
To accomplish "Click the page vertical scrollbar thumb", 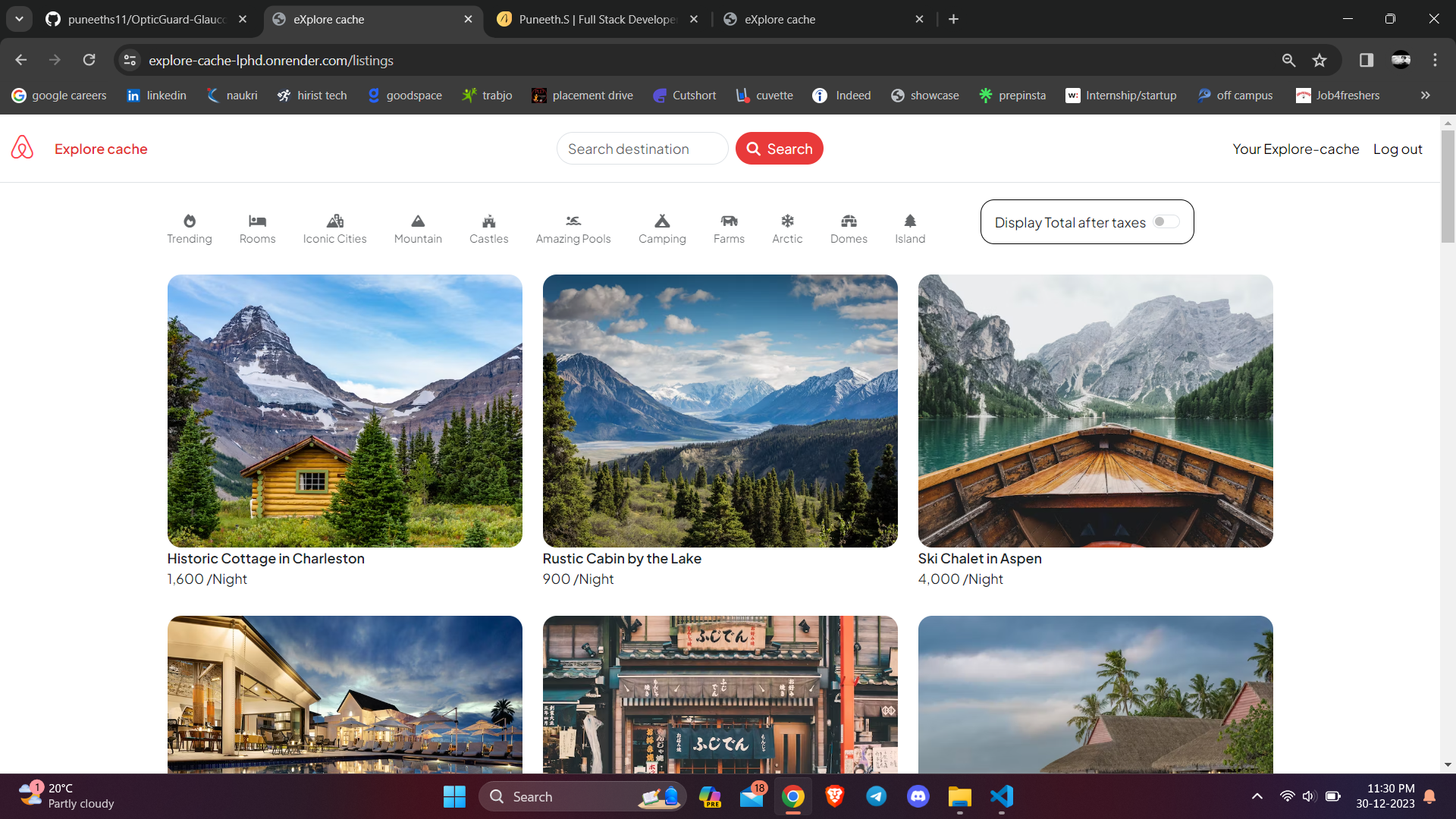I will [1448, 187].
